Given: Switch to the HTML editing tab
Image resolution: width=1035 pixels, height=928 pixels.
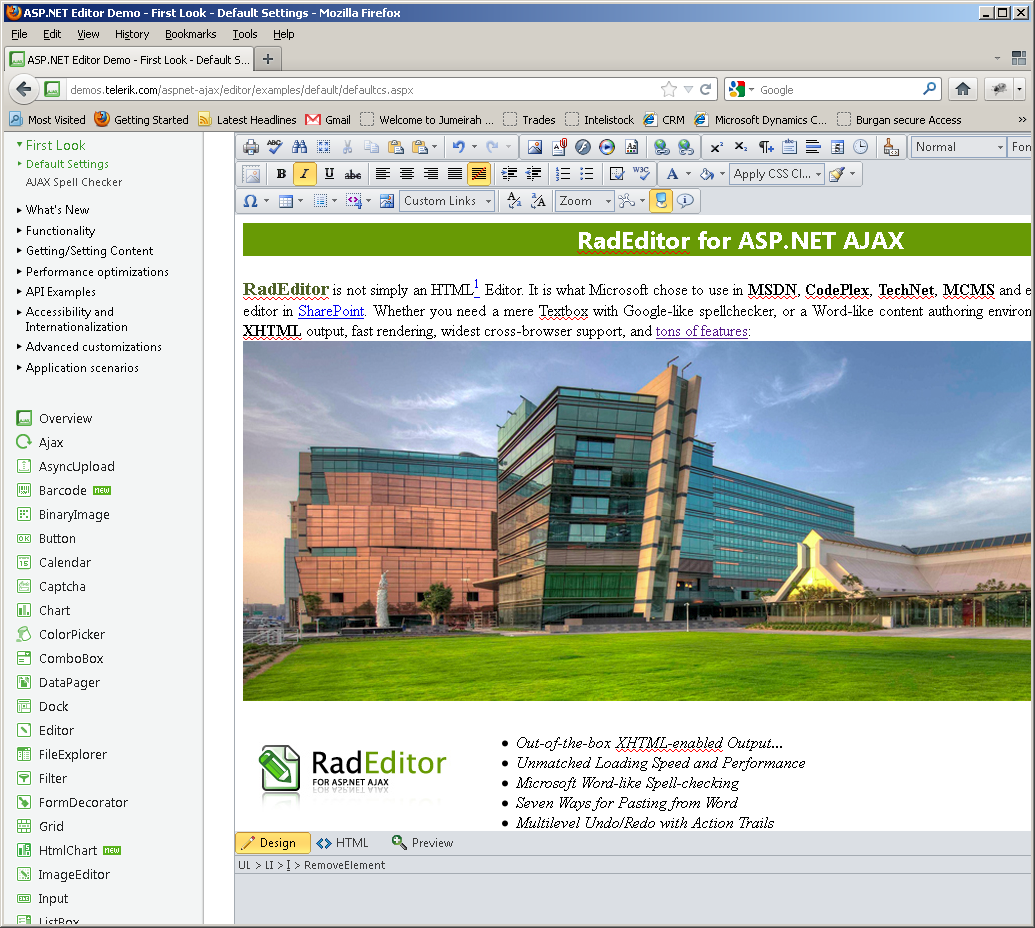Looking at the screenshot, I should (x=343, y=843).
